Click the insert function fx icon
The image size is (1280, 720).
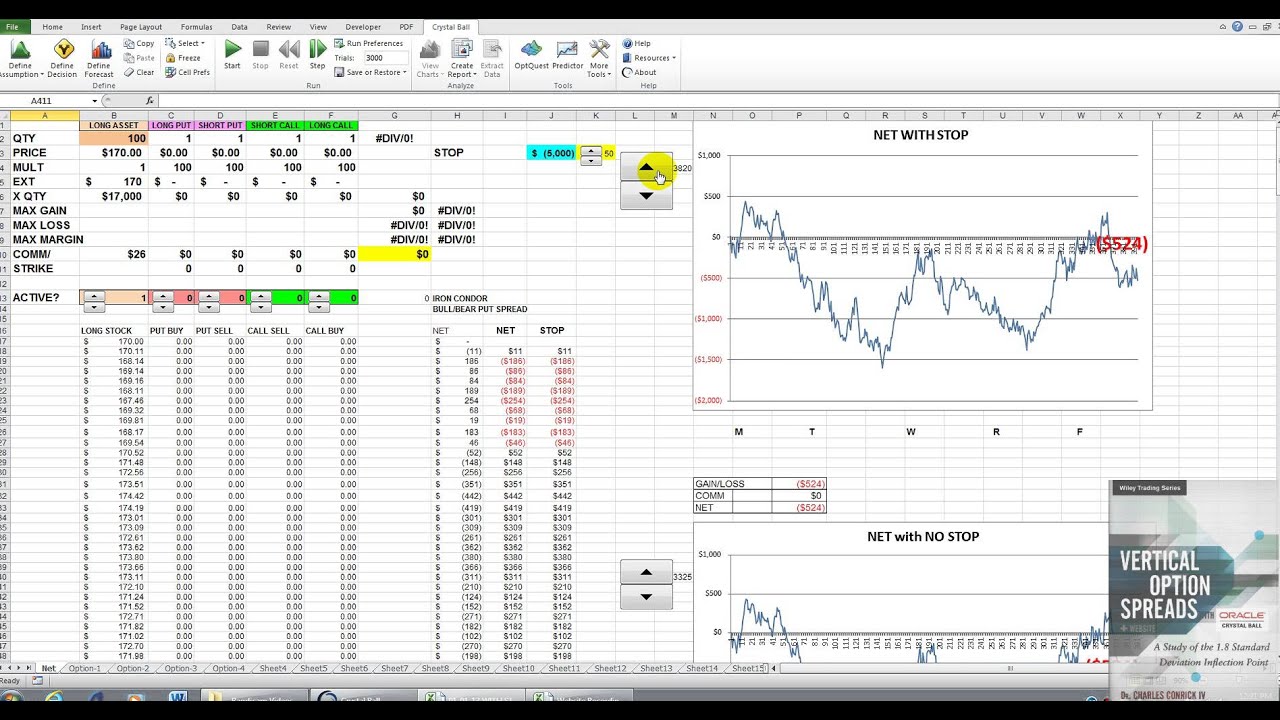tap(150, 100)
